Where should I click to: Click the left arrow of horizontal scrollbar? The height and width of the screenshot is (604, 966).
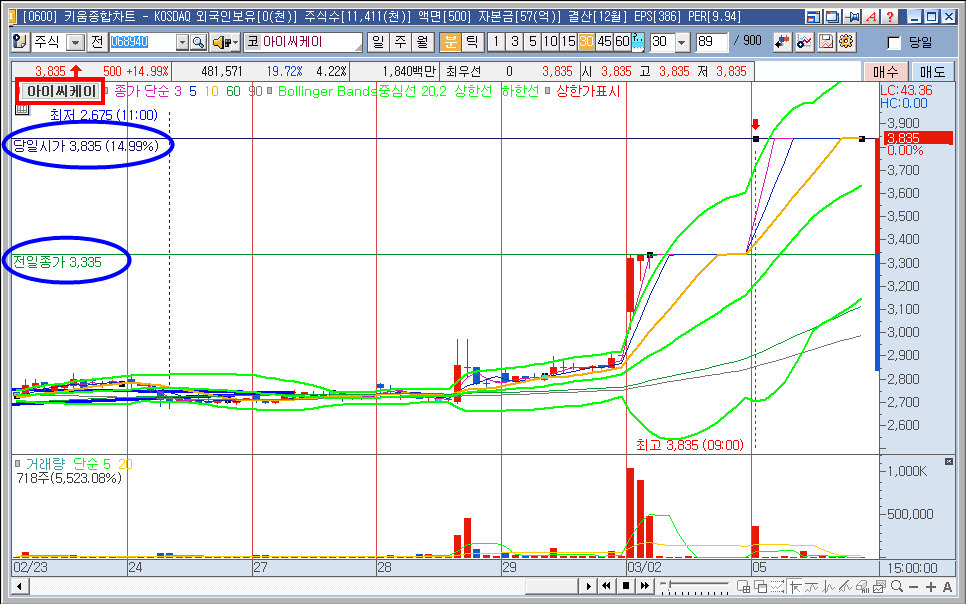pos(20,586)
